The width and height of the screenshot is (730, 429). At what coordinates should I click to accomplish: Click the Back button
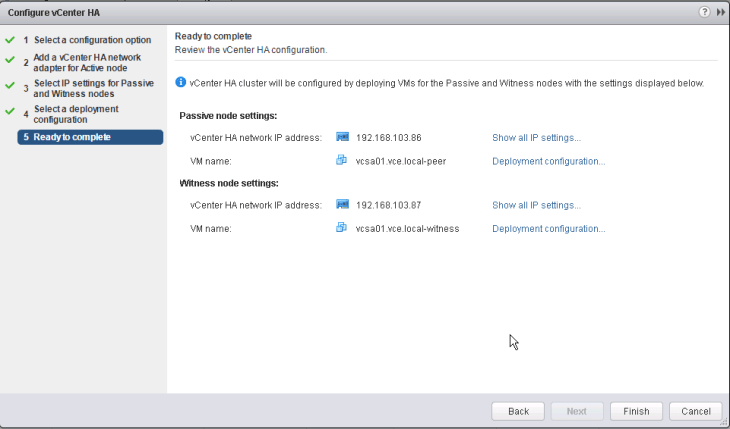[x=518, y=411]
